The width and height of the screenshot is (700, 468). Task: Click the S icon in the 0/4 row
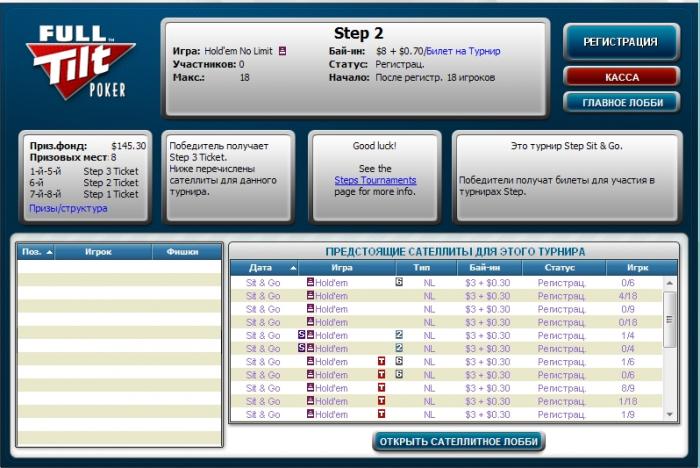(x=302, y=348)
